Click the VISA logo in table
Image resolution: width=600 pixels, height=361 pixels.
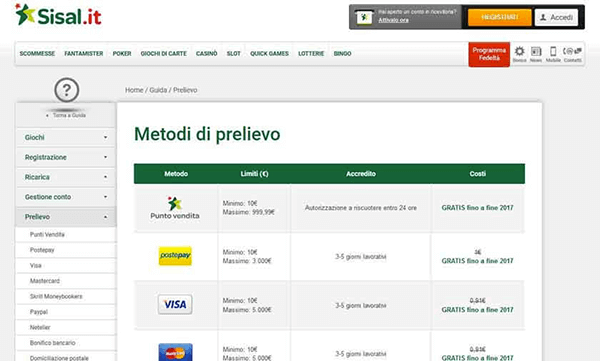[175, 304]
